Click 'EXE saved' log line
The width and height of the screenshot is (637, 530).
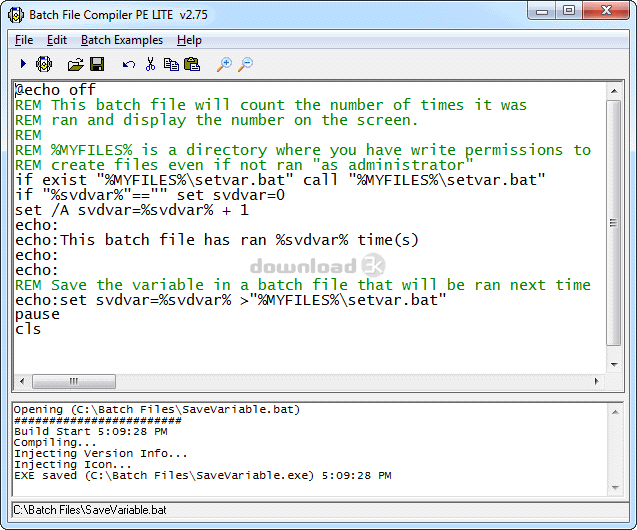tap(203, 476)
